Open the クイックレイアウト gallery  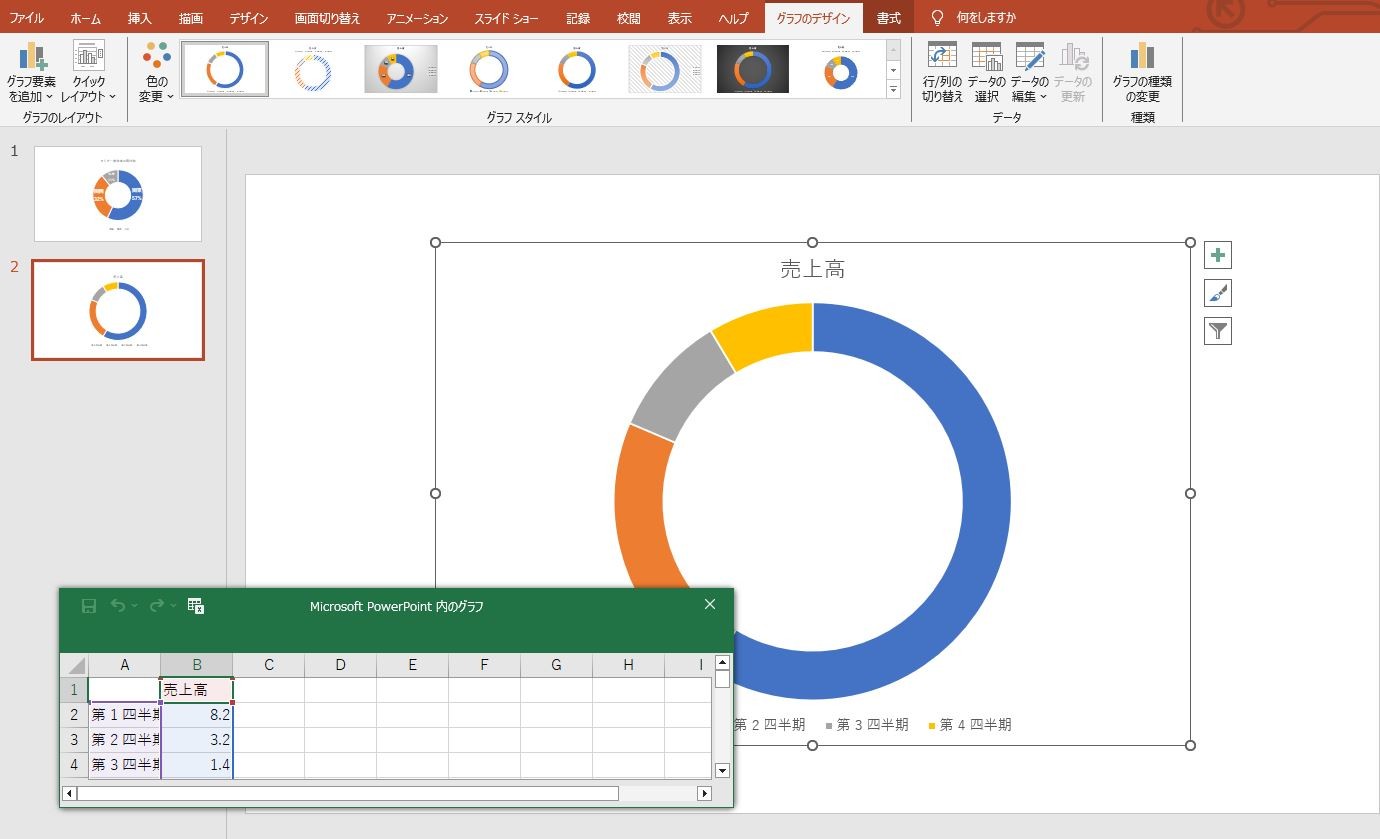coord(88,72)
